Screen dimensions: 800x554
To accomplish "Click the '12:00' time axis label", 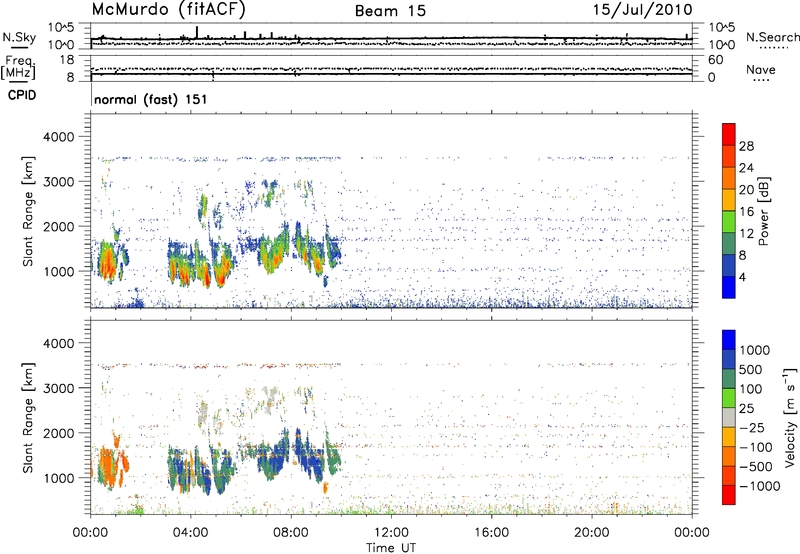I will click(x=391, y=533).
